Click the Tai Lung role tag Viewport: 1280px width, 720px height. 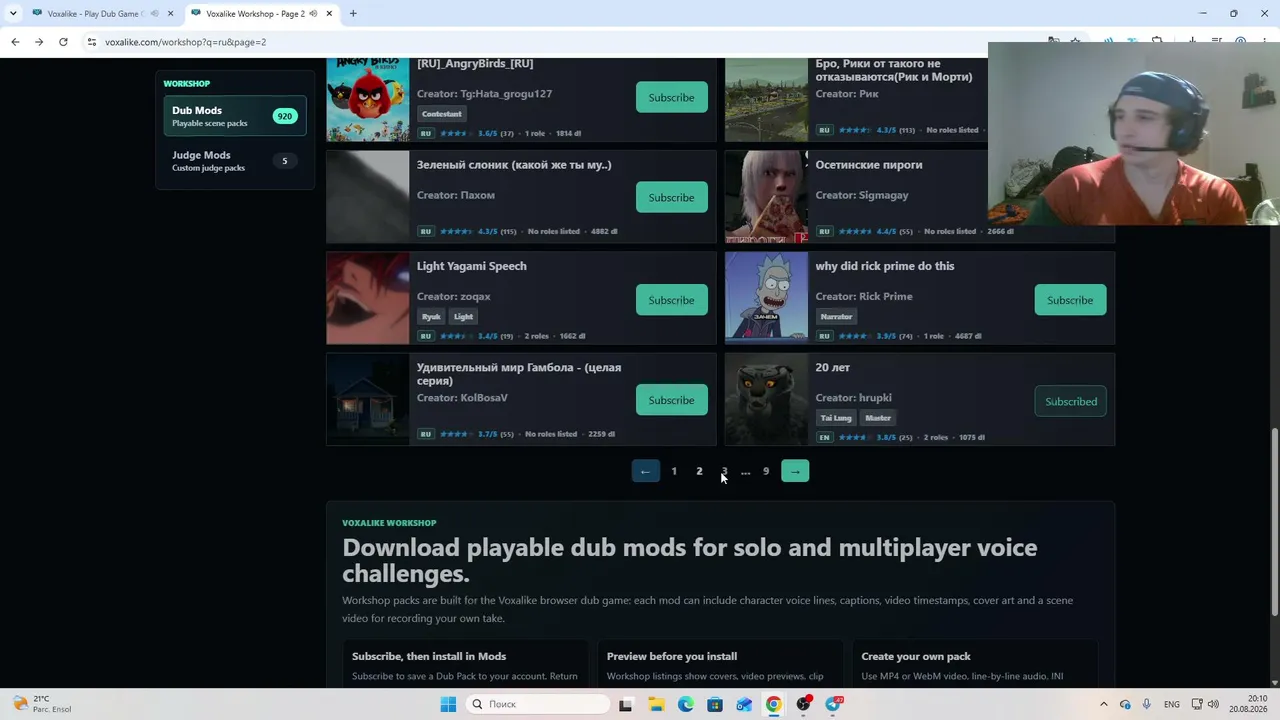click(x=836, y=418)
